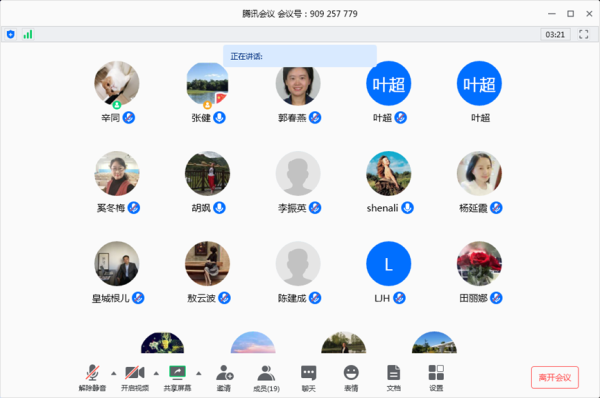
Task: Open the invite participants icon
Action: [x=225, y=372]
